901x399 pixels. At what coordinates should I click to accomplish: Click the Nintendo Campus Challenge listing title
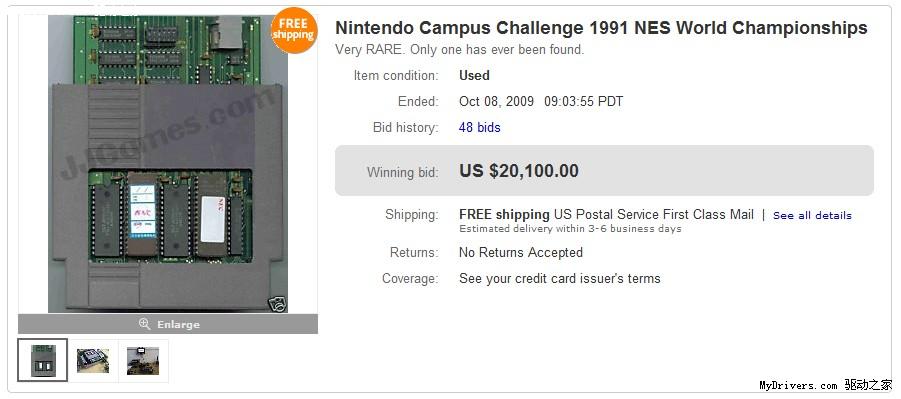pyautogui.click(x=601, y=28)
